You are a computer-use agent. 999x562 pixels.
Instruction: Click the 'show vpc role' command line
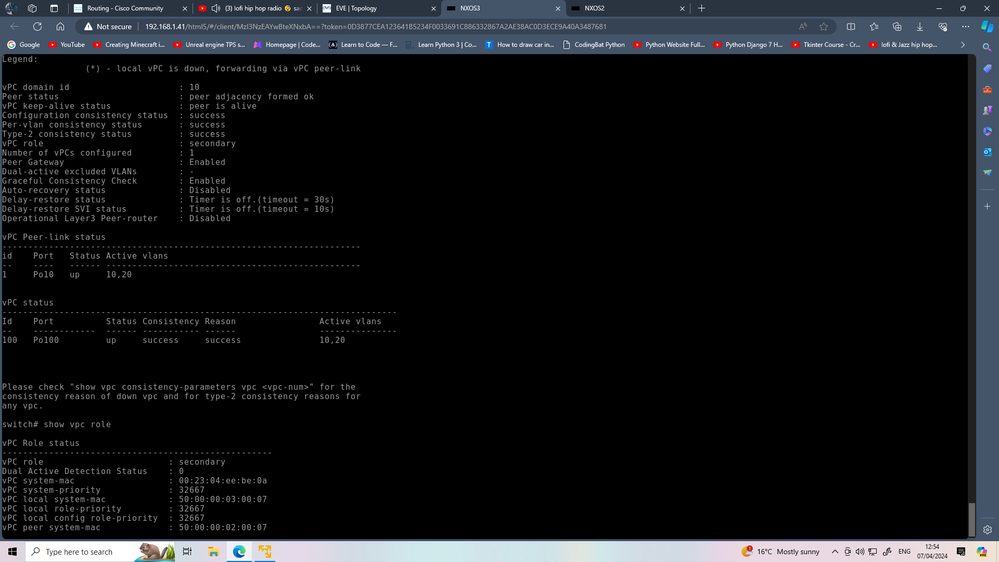click(56, 424)
